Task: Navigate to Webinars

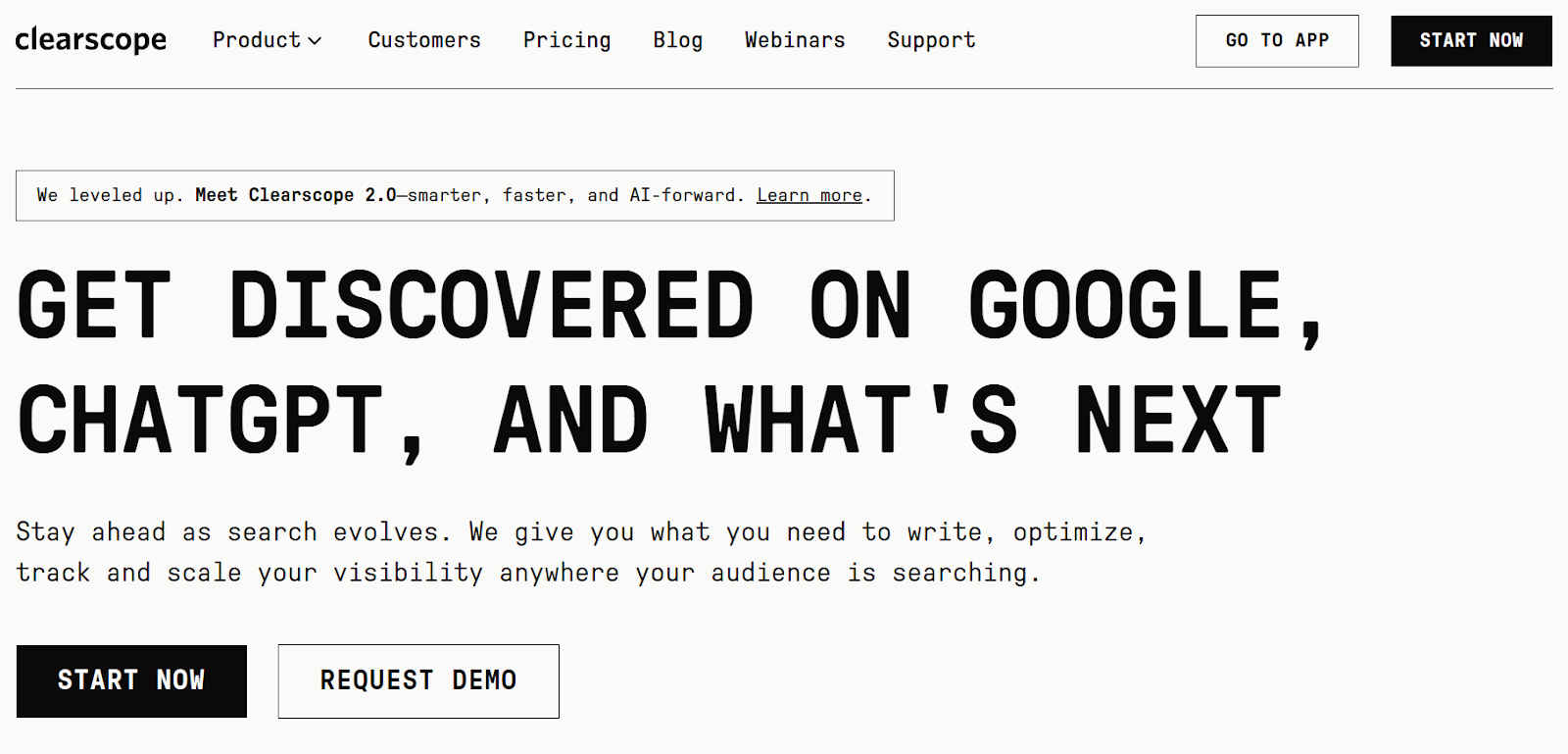Action: (795, 40)
